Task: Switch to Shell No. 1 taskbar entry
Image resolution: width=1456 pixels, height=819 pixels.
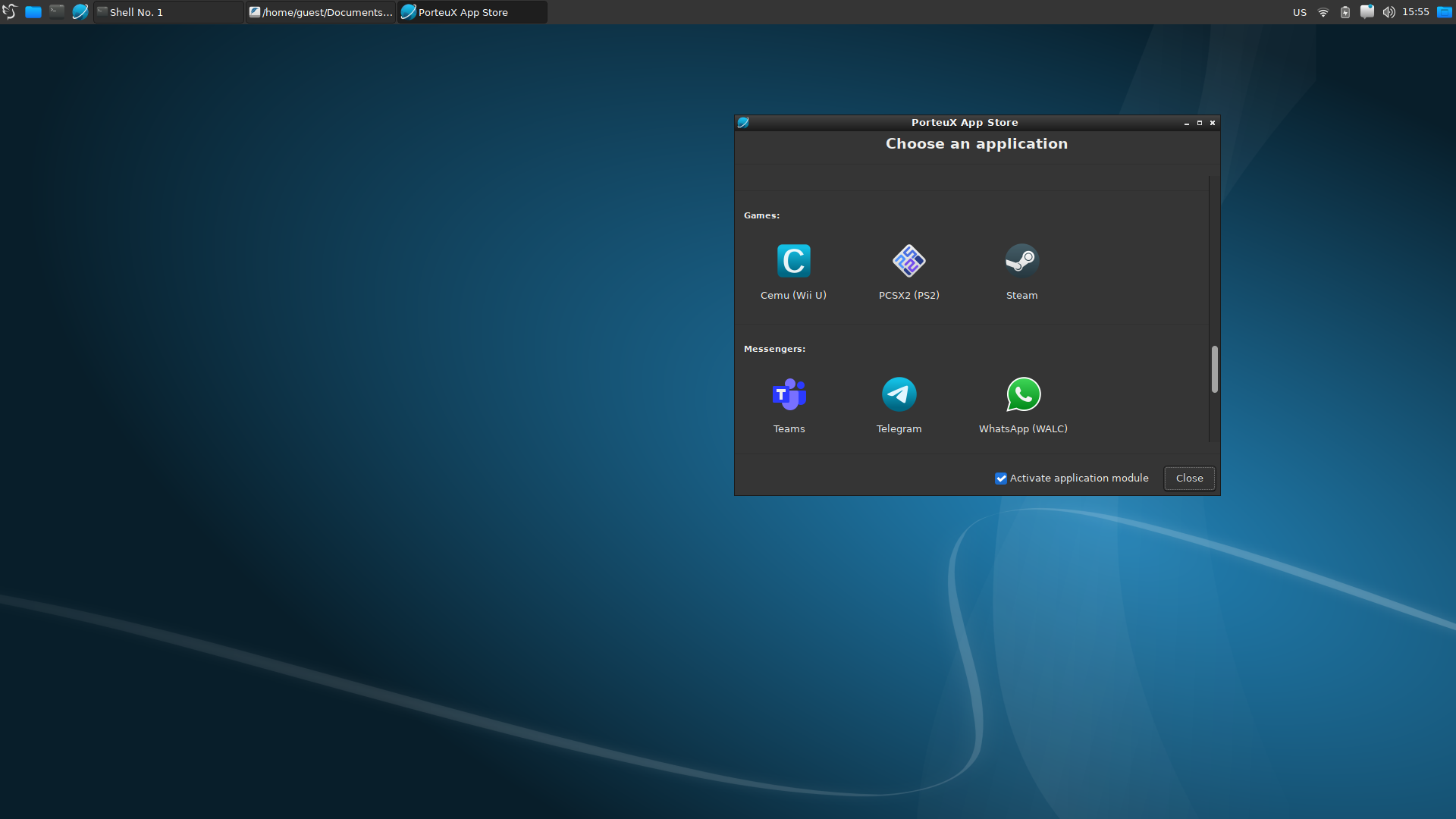Action: tap(168, 12)
